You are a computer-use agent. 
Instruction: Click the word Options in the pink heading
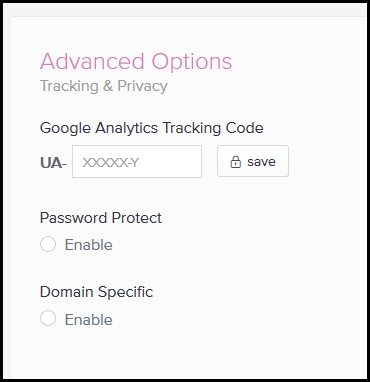(x=192, y=62)
